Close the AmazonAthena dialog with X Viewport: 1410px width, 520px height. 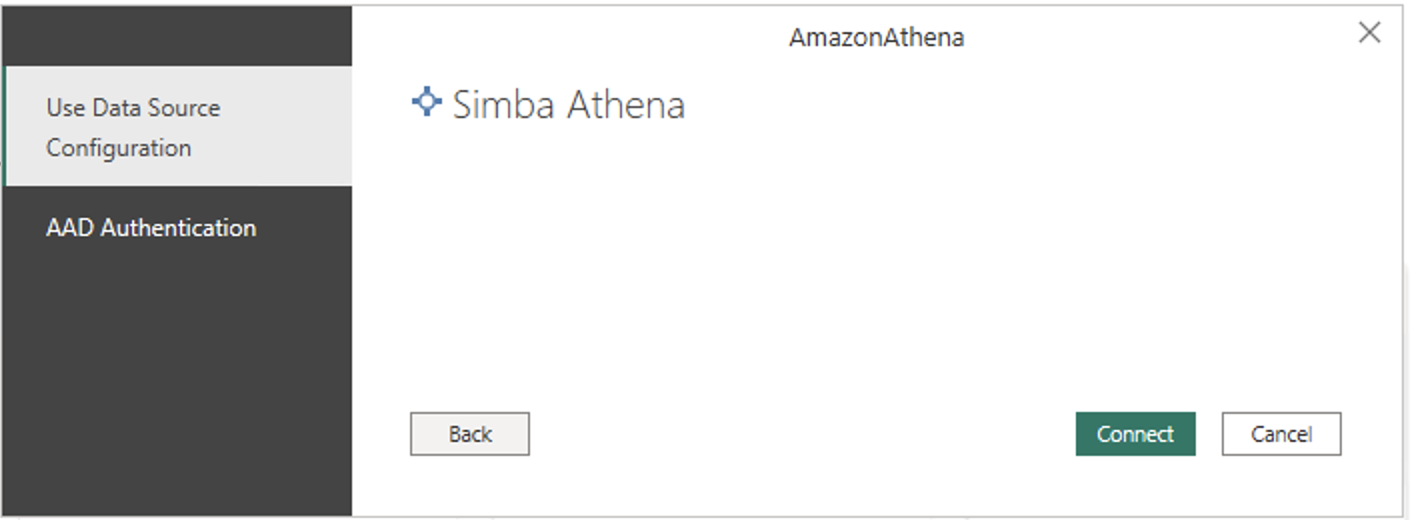click(x=1369, y=33)
